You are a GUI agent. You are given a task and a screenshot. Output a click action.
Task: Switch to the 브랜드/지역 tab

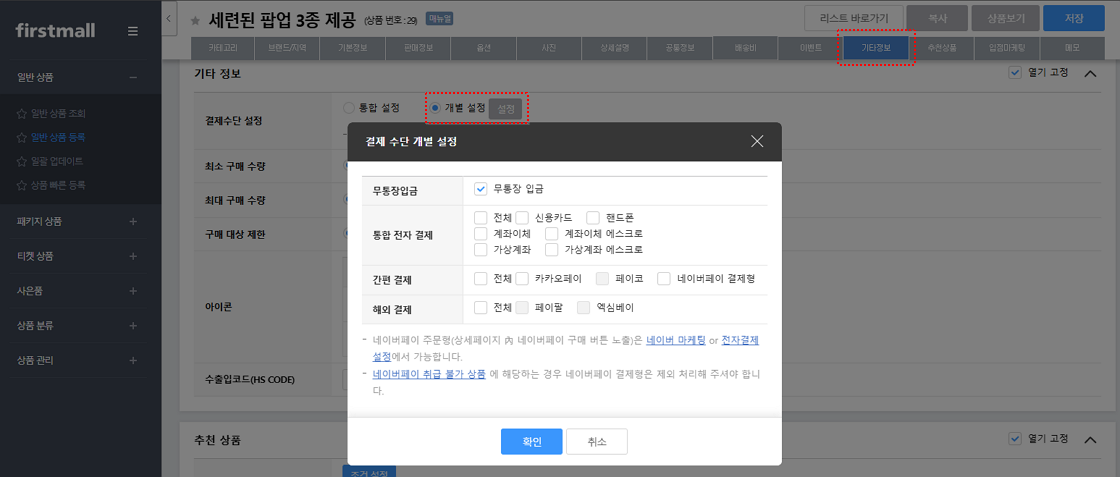click(289, 49)
